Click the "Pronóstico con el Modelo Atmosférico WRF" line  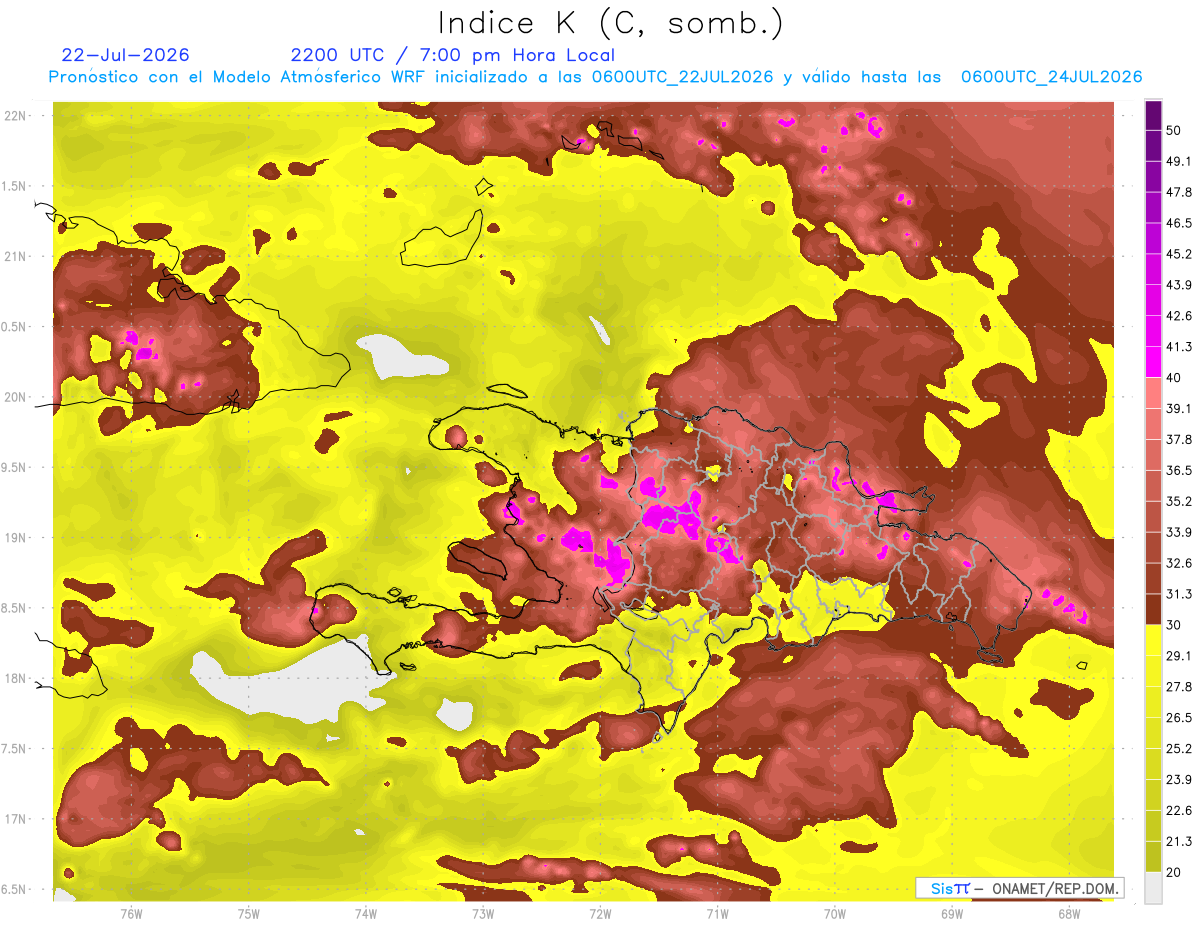[595, 77]
